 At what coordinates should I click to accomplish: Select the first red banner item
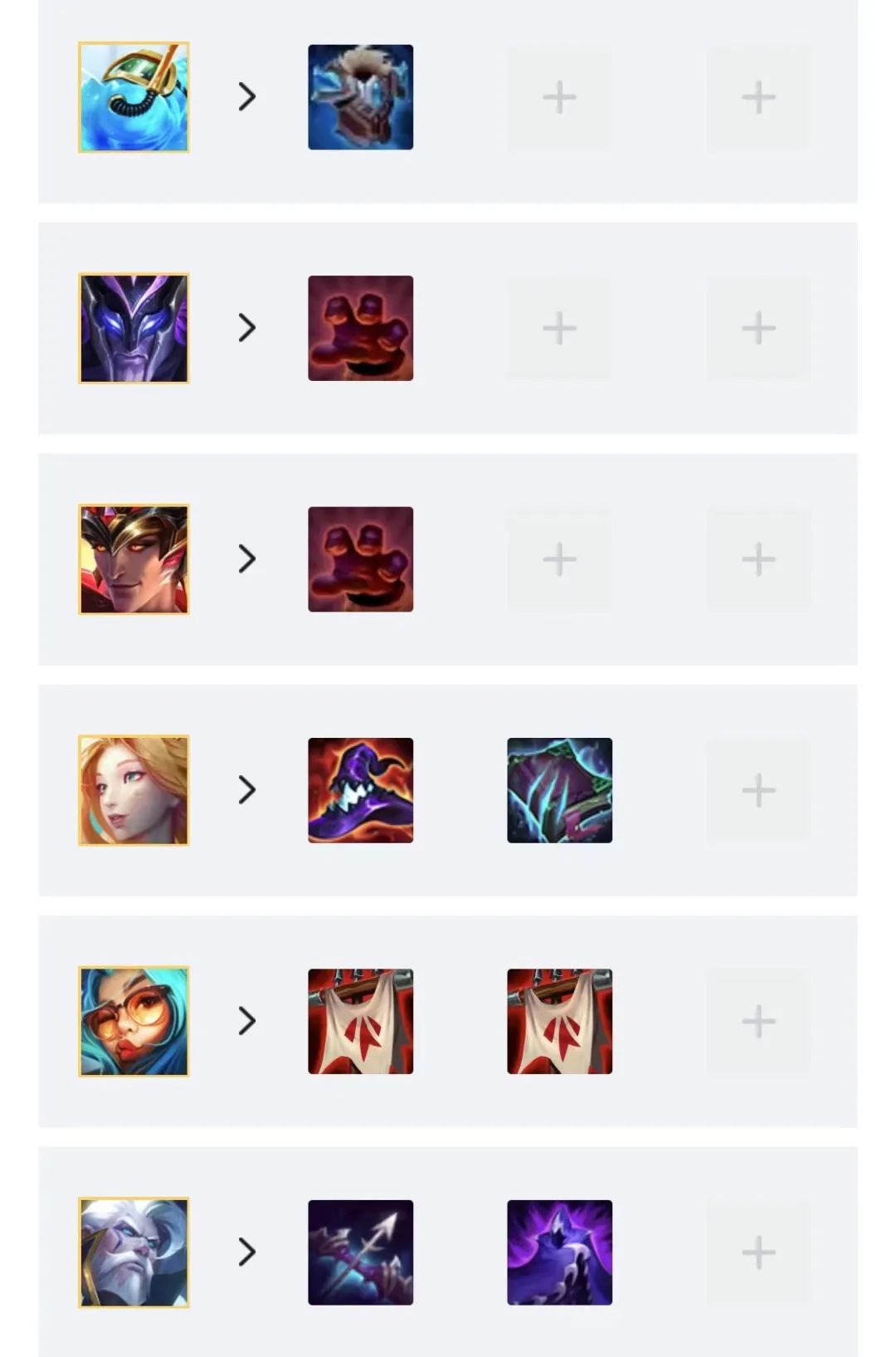(361, 1021)
